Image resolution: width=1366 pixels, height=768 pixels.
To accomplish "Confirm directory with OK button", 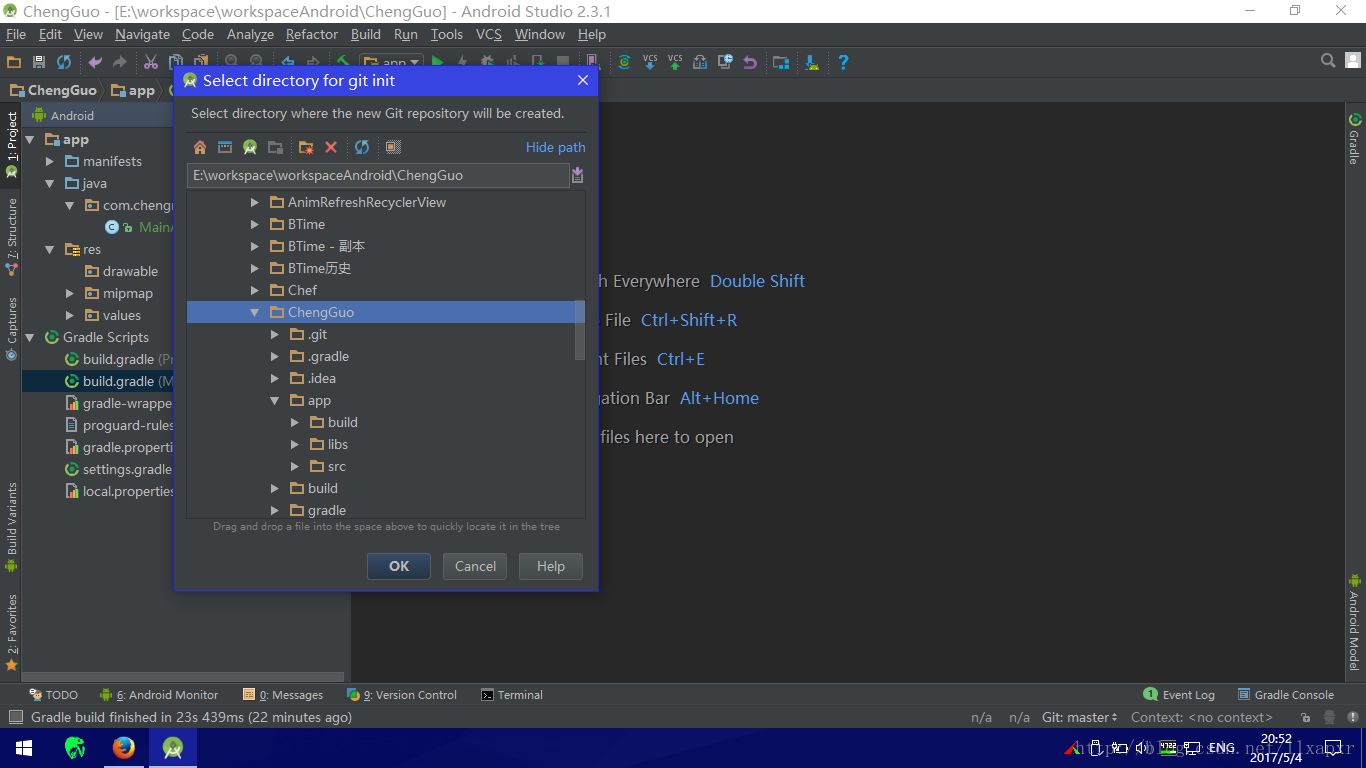I will pyautogui.click(x=399, y=566).
